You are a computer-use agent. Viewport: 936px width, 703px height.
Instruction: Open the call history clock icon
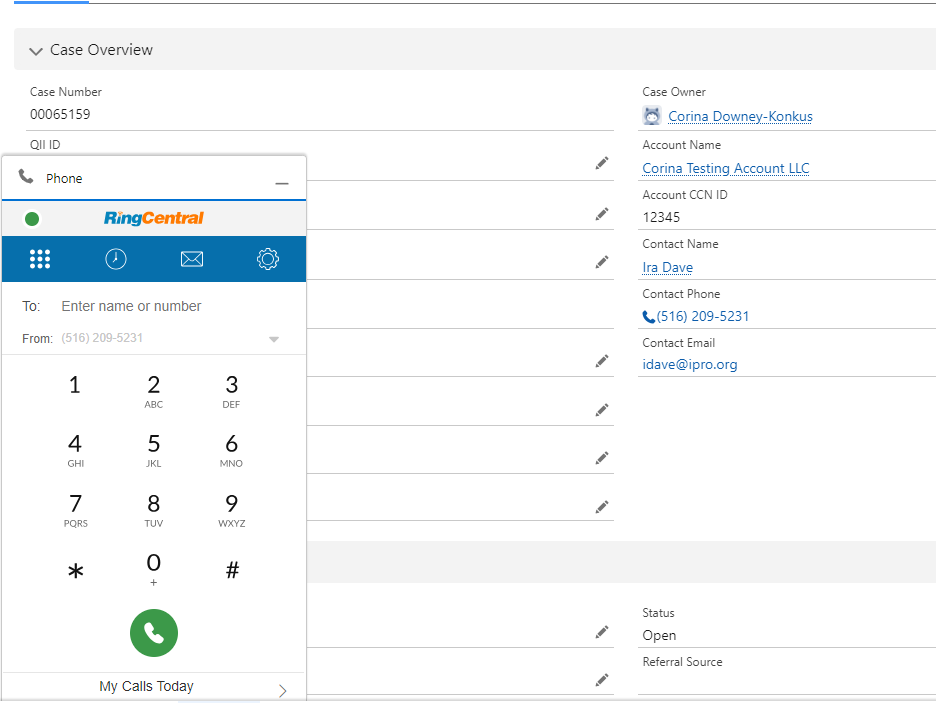(x=116, y=259)
